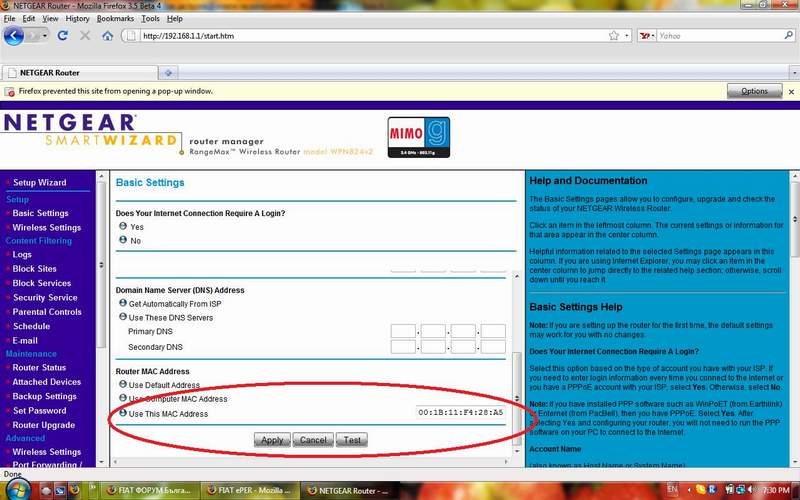Open a new tab with the tab bar button
The width and height of the screenshot is (800, 500).
170,72
